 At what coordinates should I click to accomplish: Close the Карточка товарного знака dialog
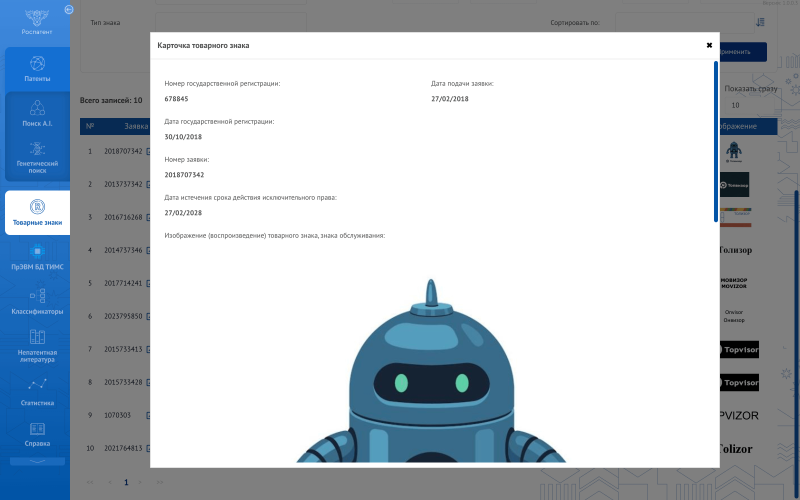coord(709,45)
